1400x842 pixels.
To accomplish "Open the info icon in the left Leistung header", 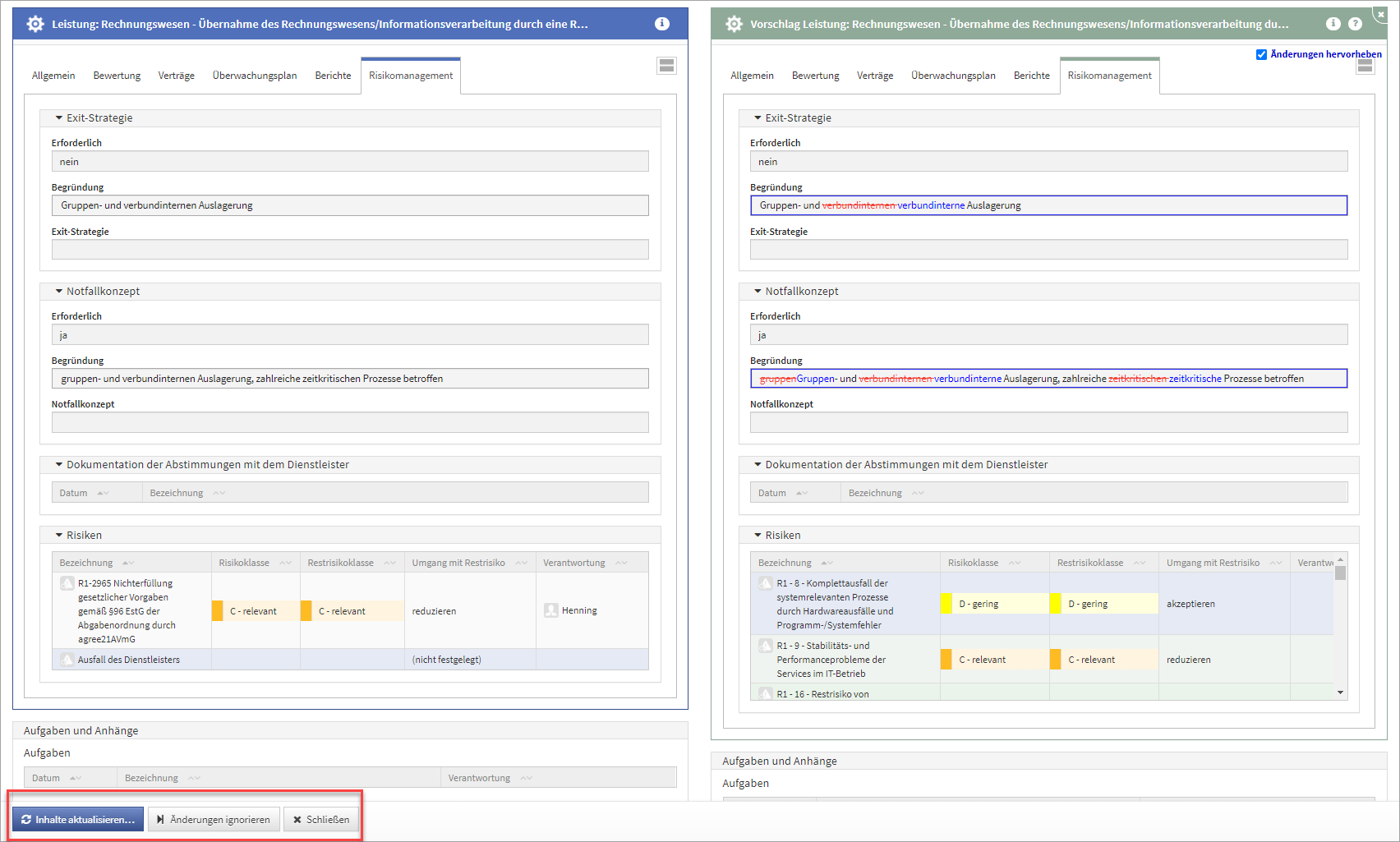I will coord(661,24).
